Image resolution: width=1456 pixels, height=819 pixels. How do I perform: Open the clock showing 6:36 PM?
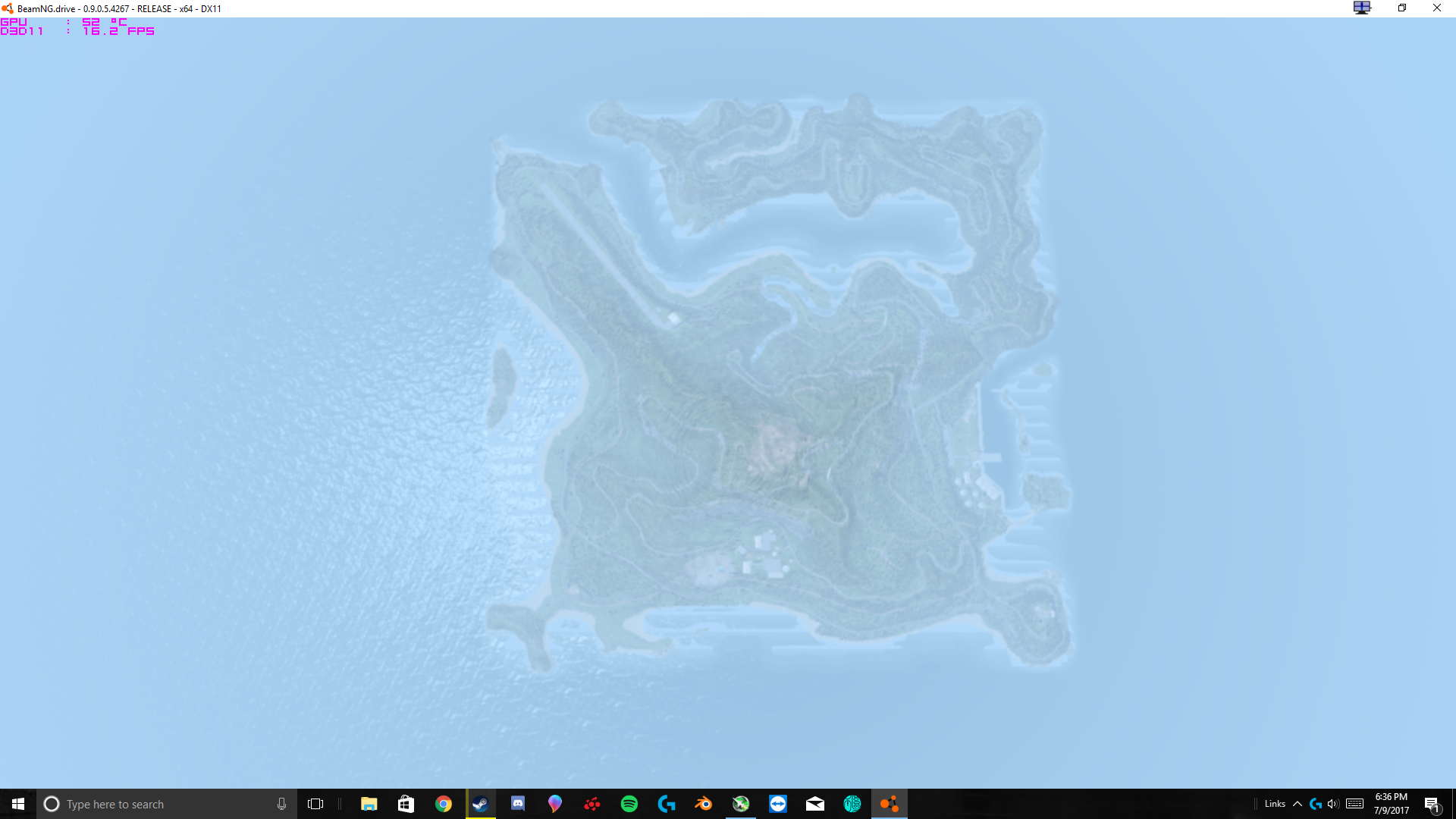click(1392, 804)
